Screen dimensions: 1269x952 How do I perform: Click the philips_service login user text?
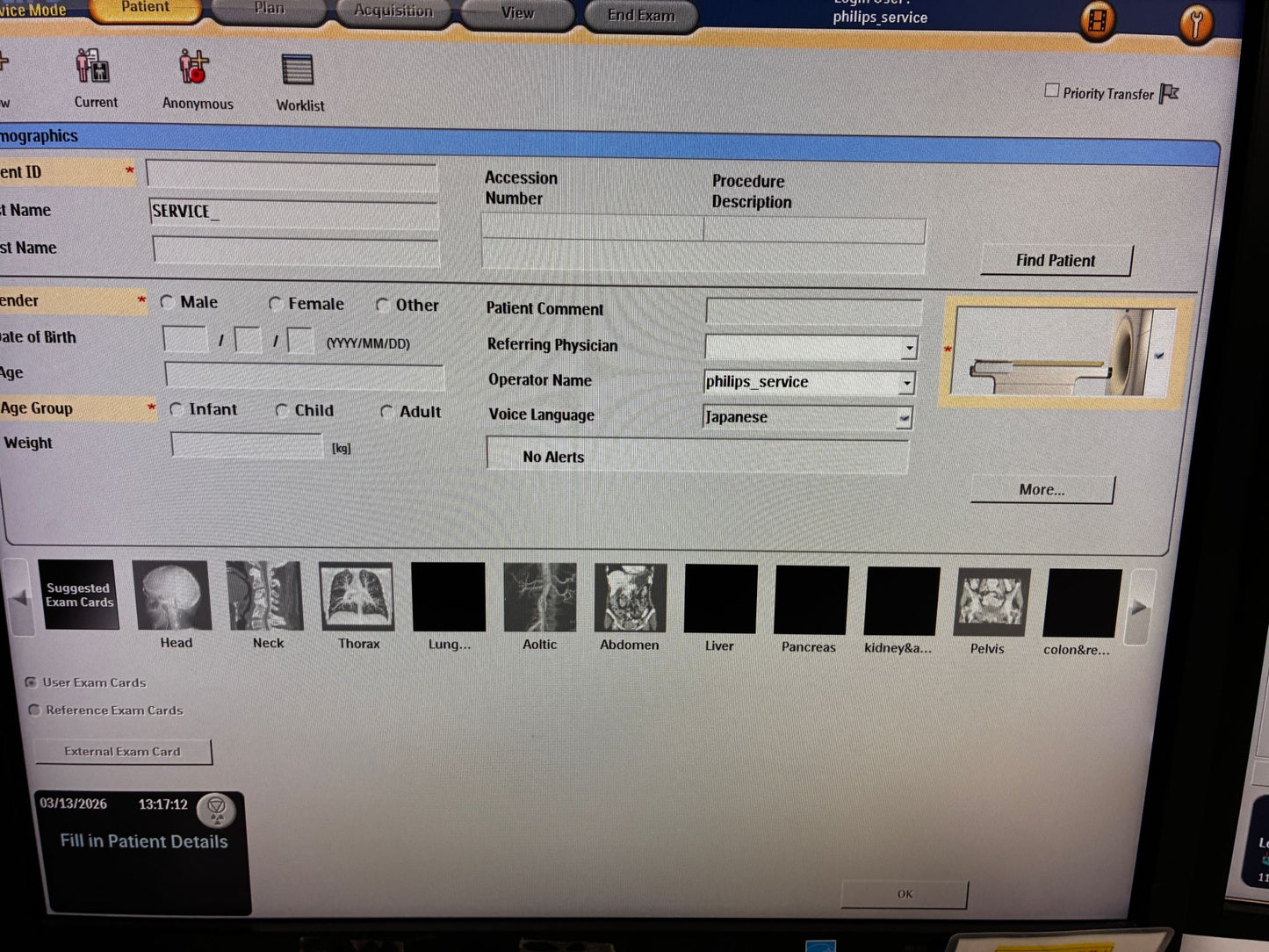880,18
